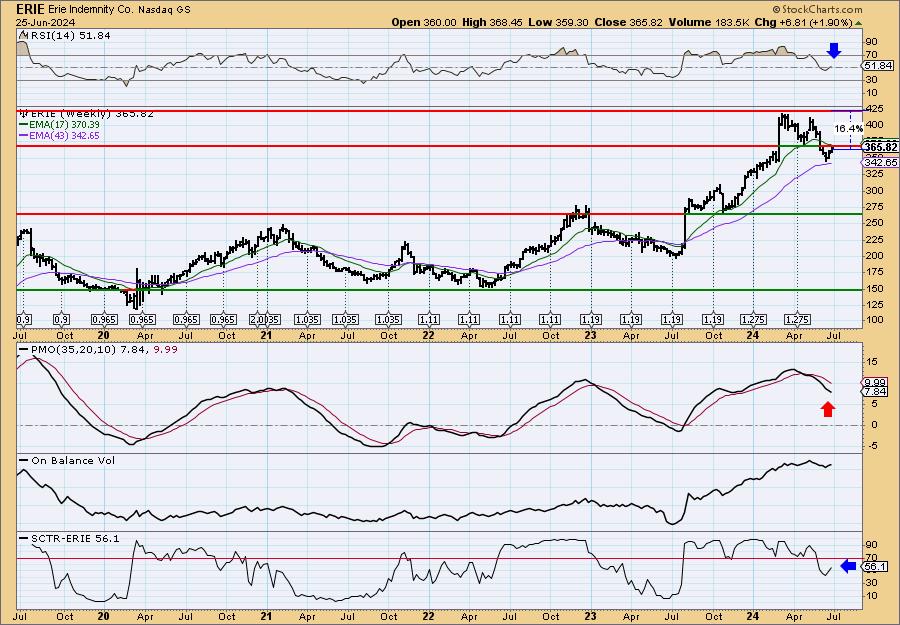This screenshot has height=625, width=900.
Task: Click the Low 359.30 value
Action: pos(557,22)
